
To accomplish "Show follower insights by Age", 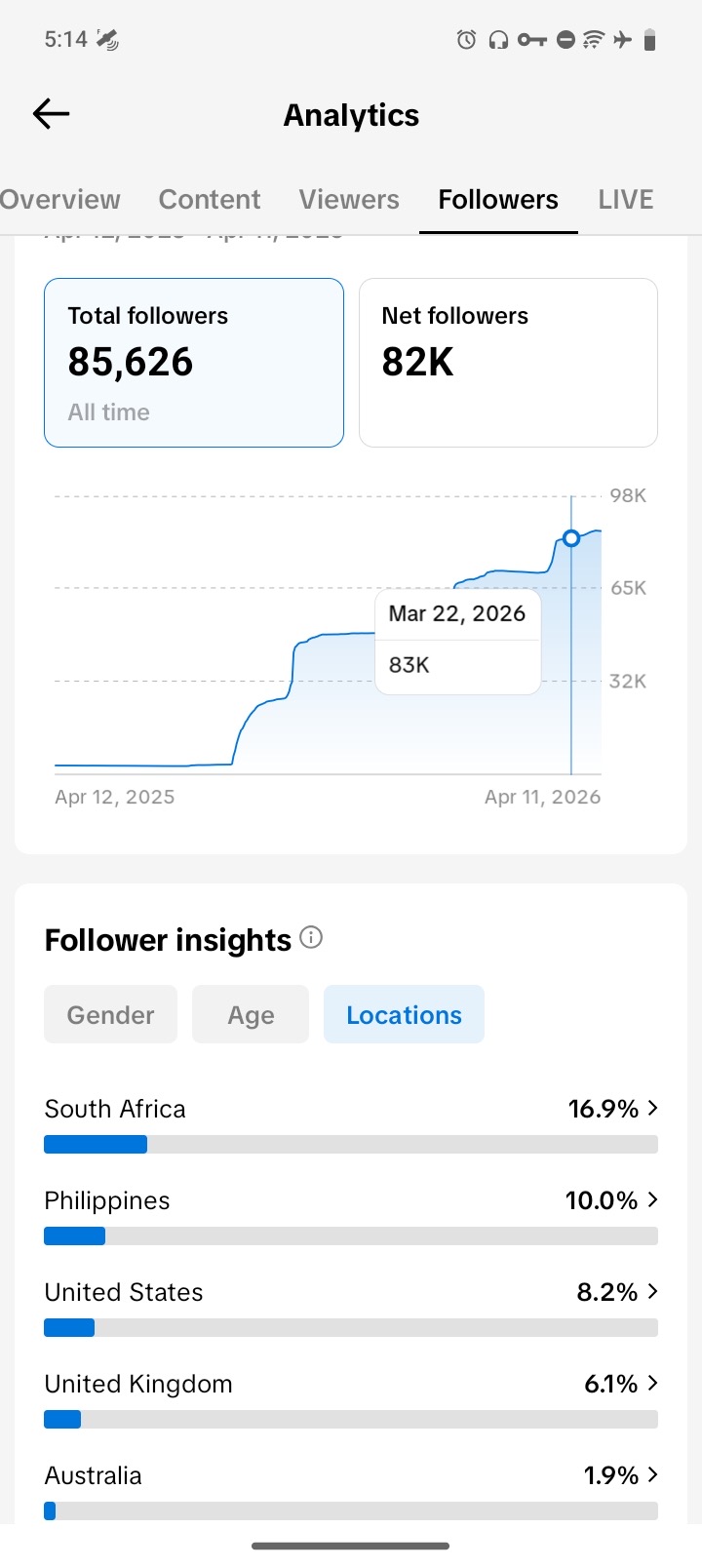I will (251, 1015).
